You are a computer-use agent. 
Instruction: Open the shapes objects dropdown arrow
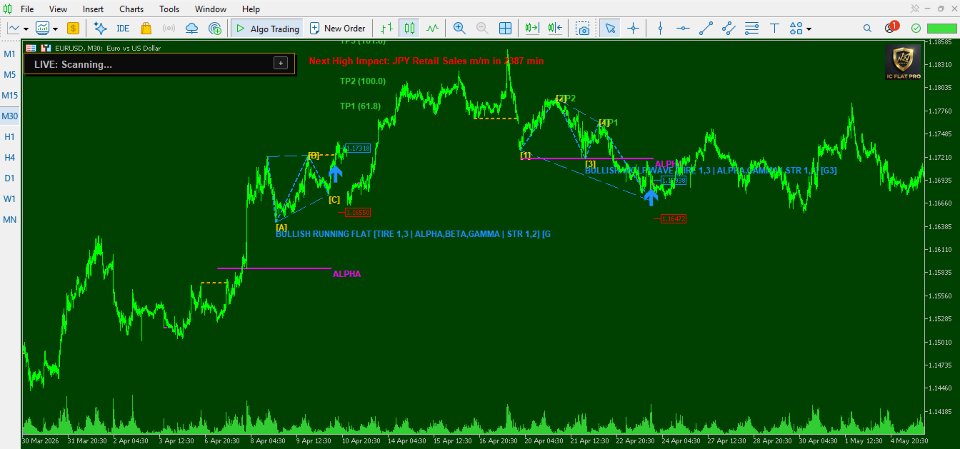(x=809, y=29)
